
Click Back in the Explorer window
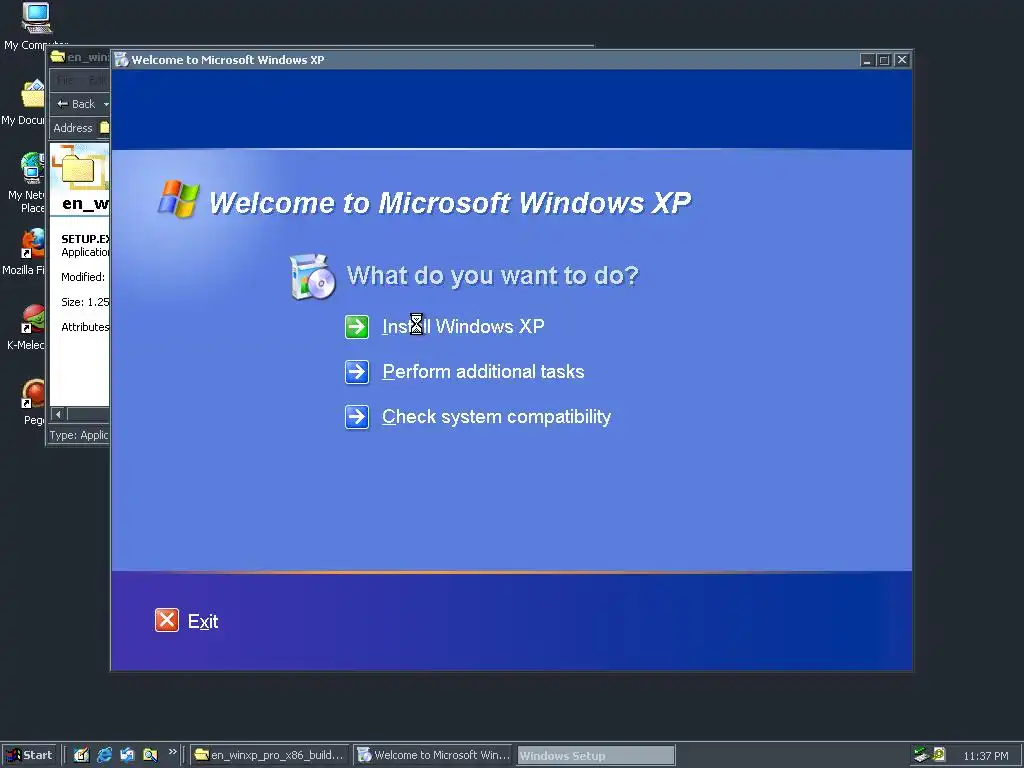click(76, 104)
